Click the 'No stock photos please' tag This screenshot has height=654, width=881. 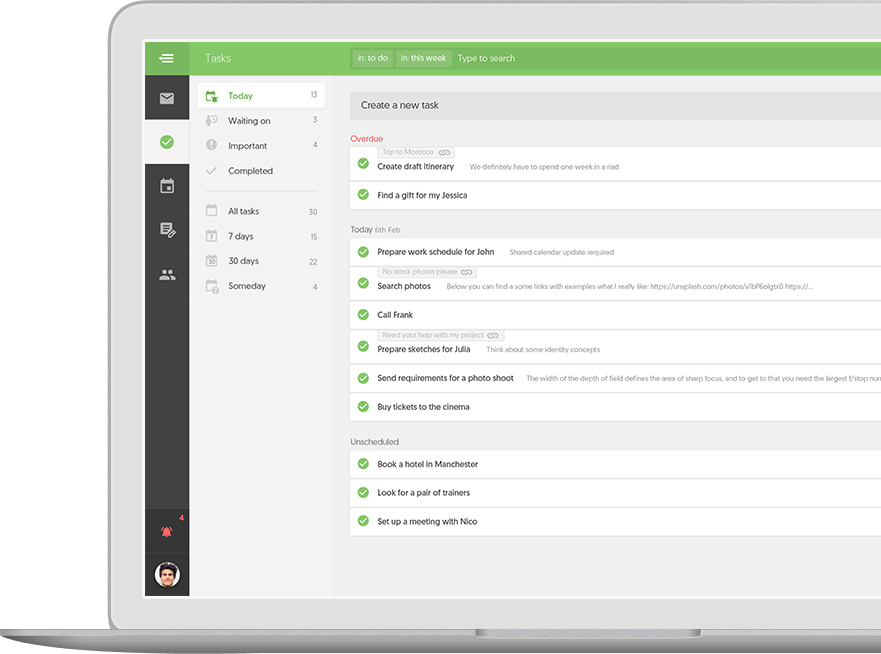coord(419,272)
